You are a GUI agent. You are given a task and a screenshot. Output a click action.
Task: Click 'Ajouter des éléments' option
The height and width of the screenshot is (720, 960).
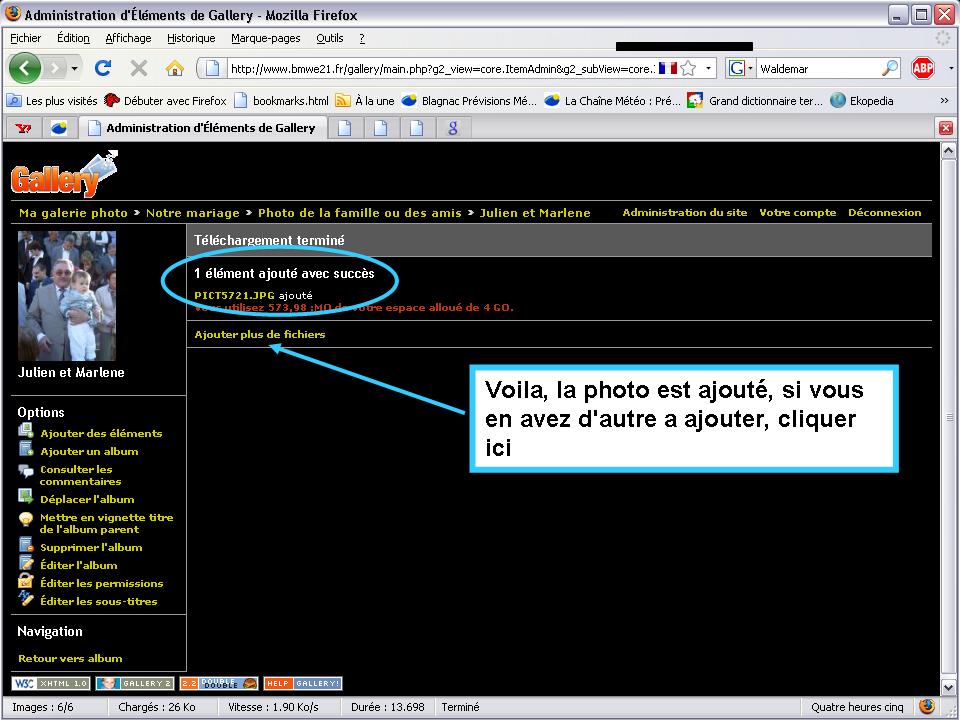[x=100, y=433]
